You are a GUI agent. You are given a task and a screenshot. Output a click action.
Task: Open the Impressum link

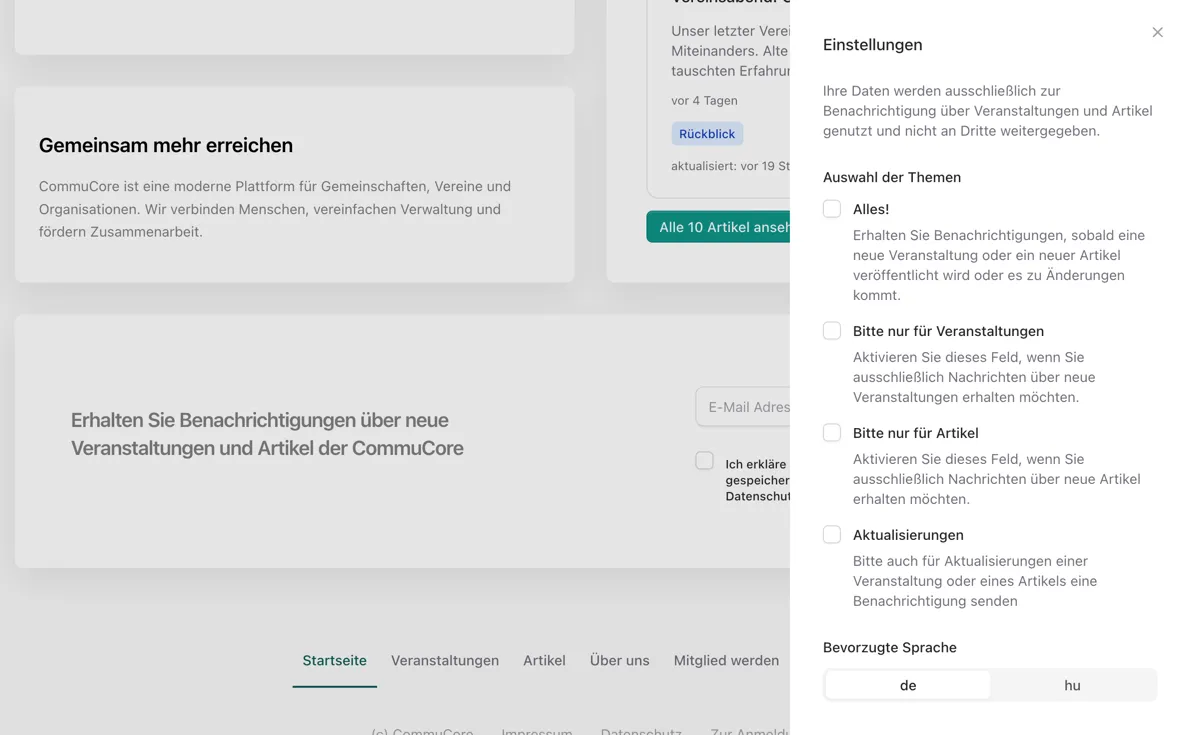(x=537, y=732)
